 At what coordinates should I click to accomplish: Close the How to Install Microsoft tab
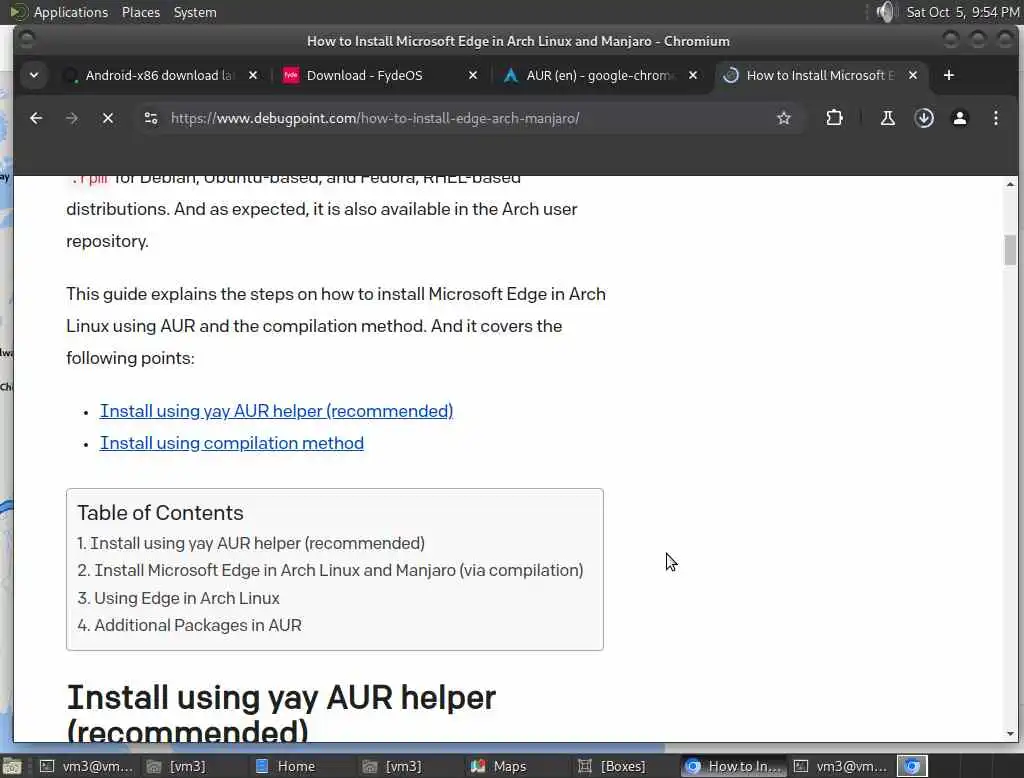tap(913, 75)
